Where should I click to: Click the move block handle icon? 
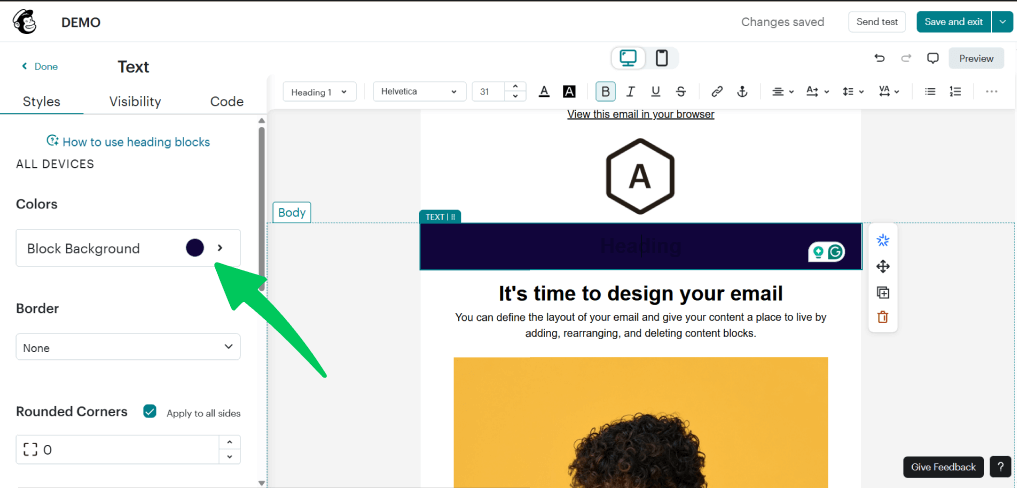882,266
